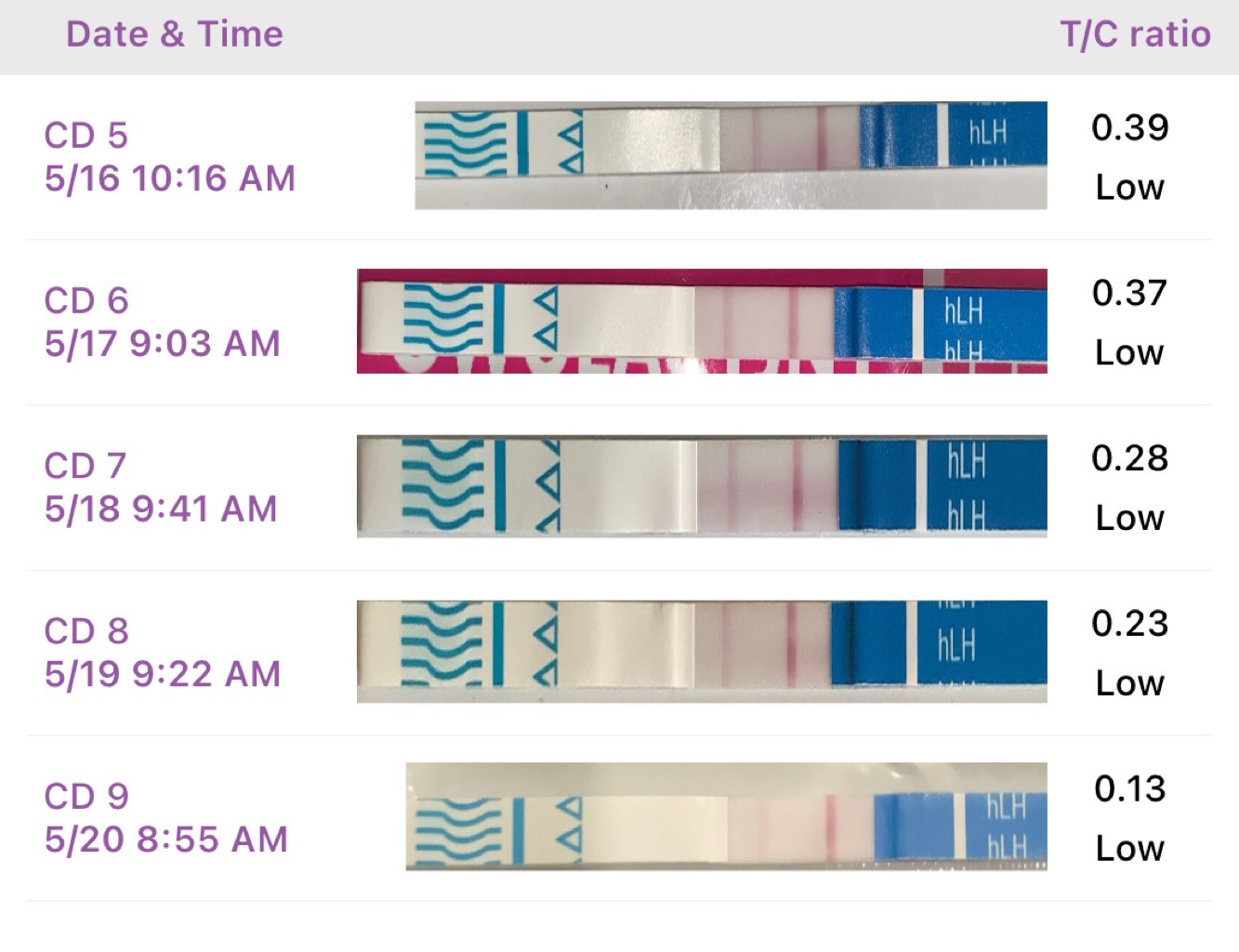Click the Date & Time column header
The height and width of the screenshot is (952, 1239).
click(x=174, y=34)
